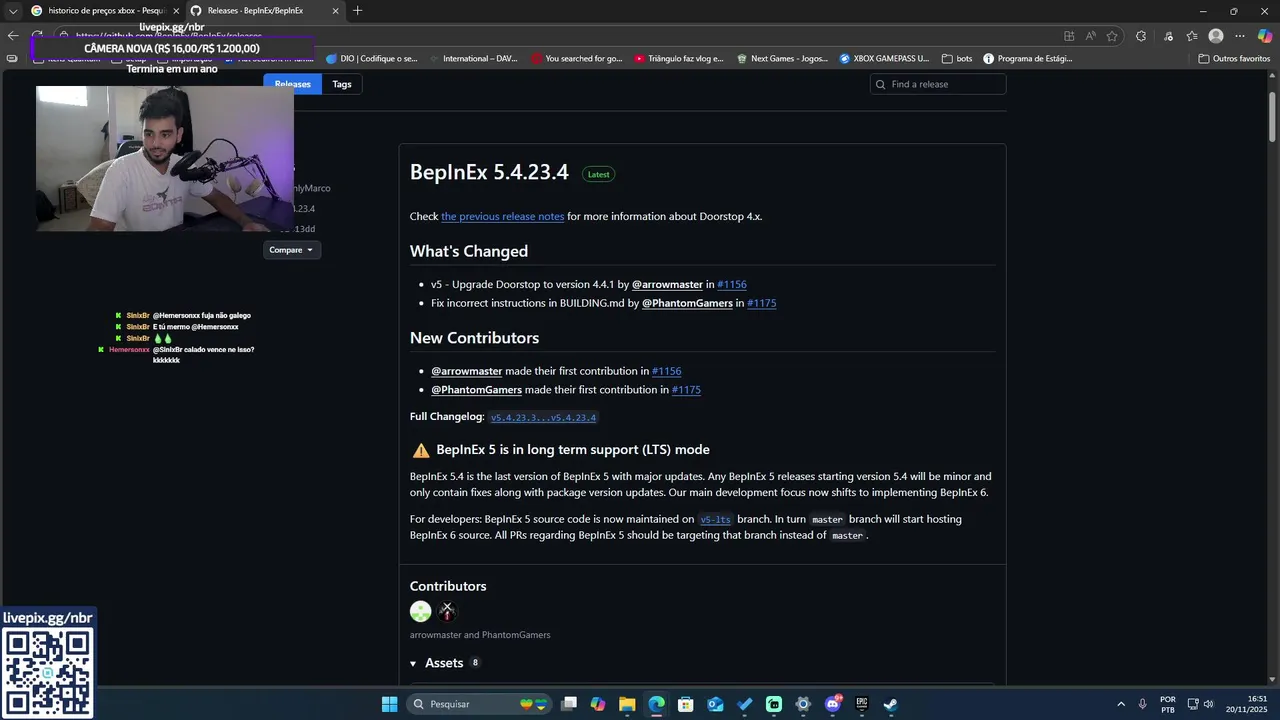Image resolution: width=1280 pixels, height=720 pixels.
Task: Open Copilot sidebar in Edge
Action: coord(1265,36)
